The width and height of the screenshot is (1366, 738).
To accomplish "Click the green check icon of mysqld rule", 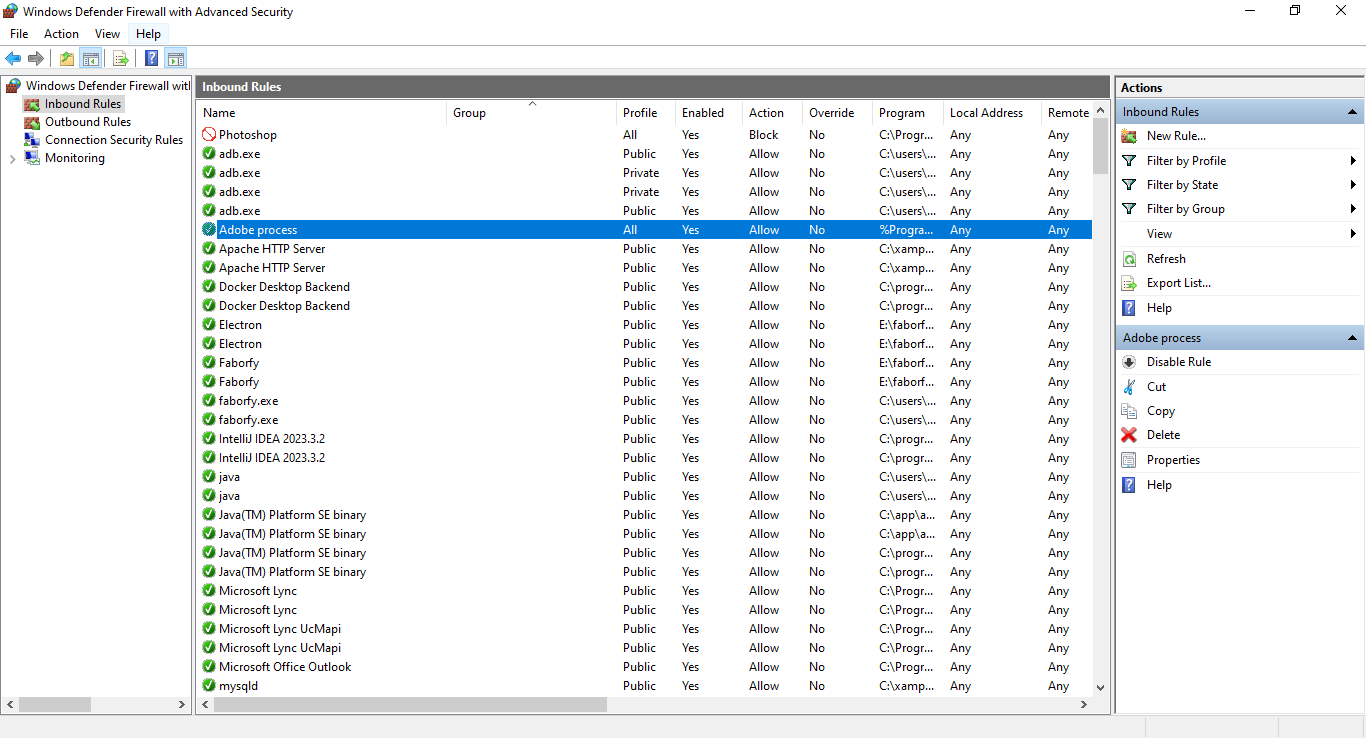I will point(209,686).
